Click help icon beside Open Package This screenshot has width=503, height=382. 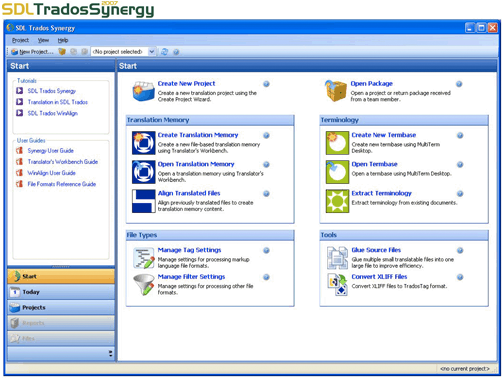[459, 84]
